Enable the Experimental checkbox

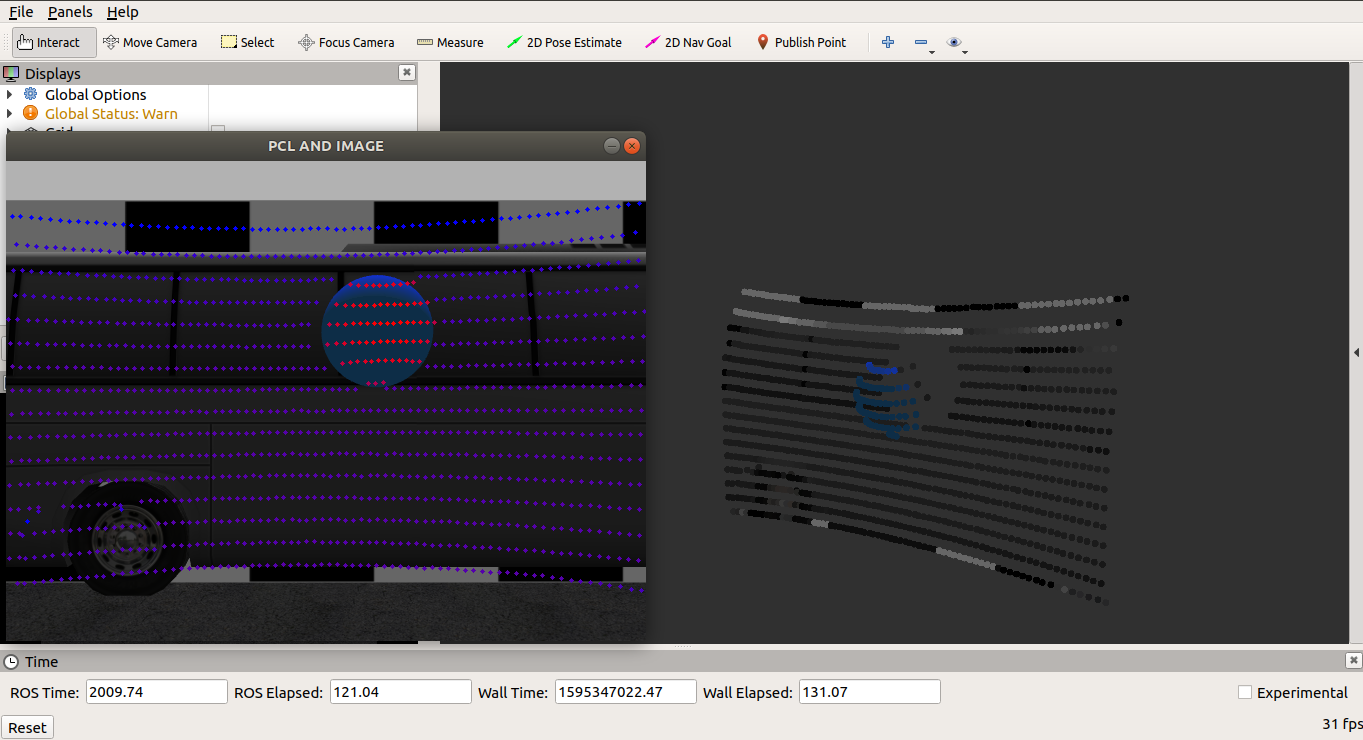(1245, 692)
